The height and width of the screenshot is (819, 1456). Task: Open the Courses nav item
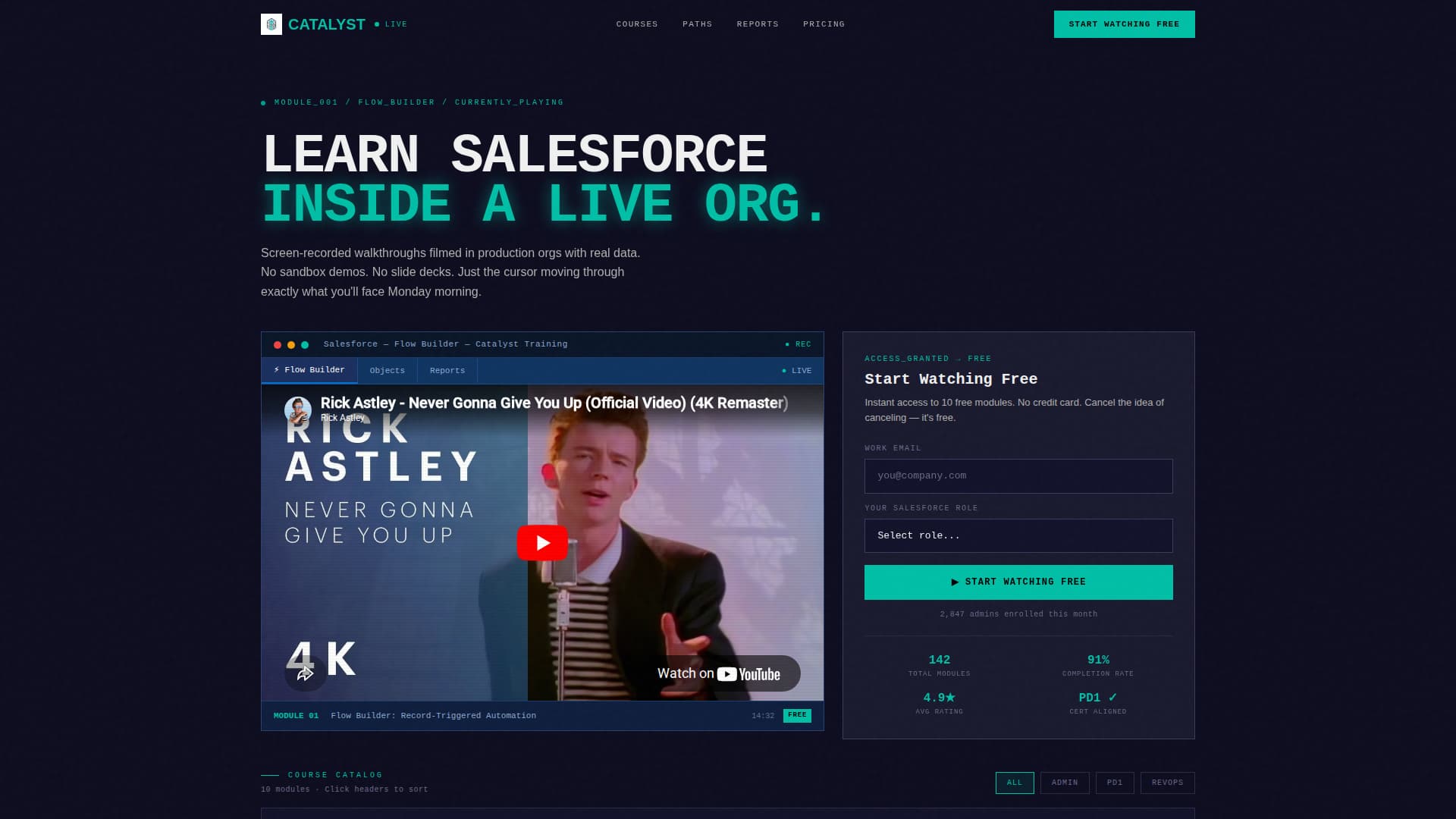click(x=637, y=24)
